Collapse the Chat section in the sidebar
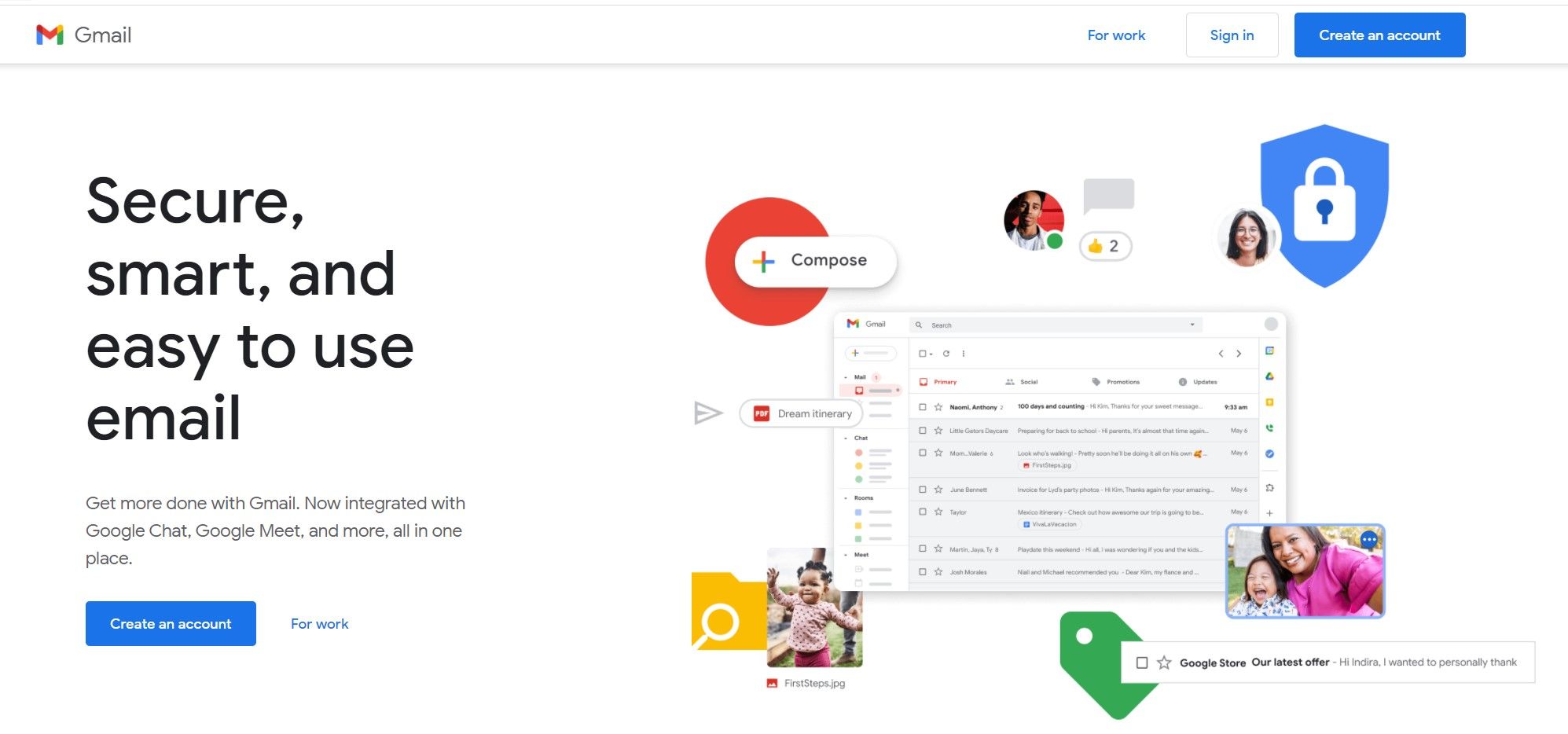 846,438
